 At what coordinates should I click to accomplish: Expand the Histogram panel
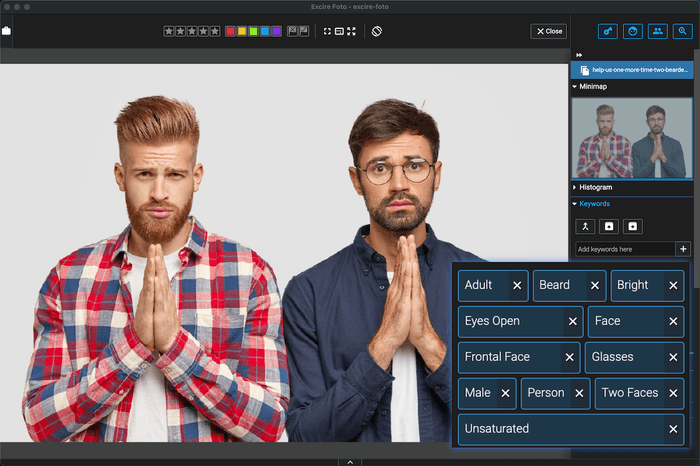[575, 187]
